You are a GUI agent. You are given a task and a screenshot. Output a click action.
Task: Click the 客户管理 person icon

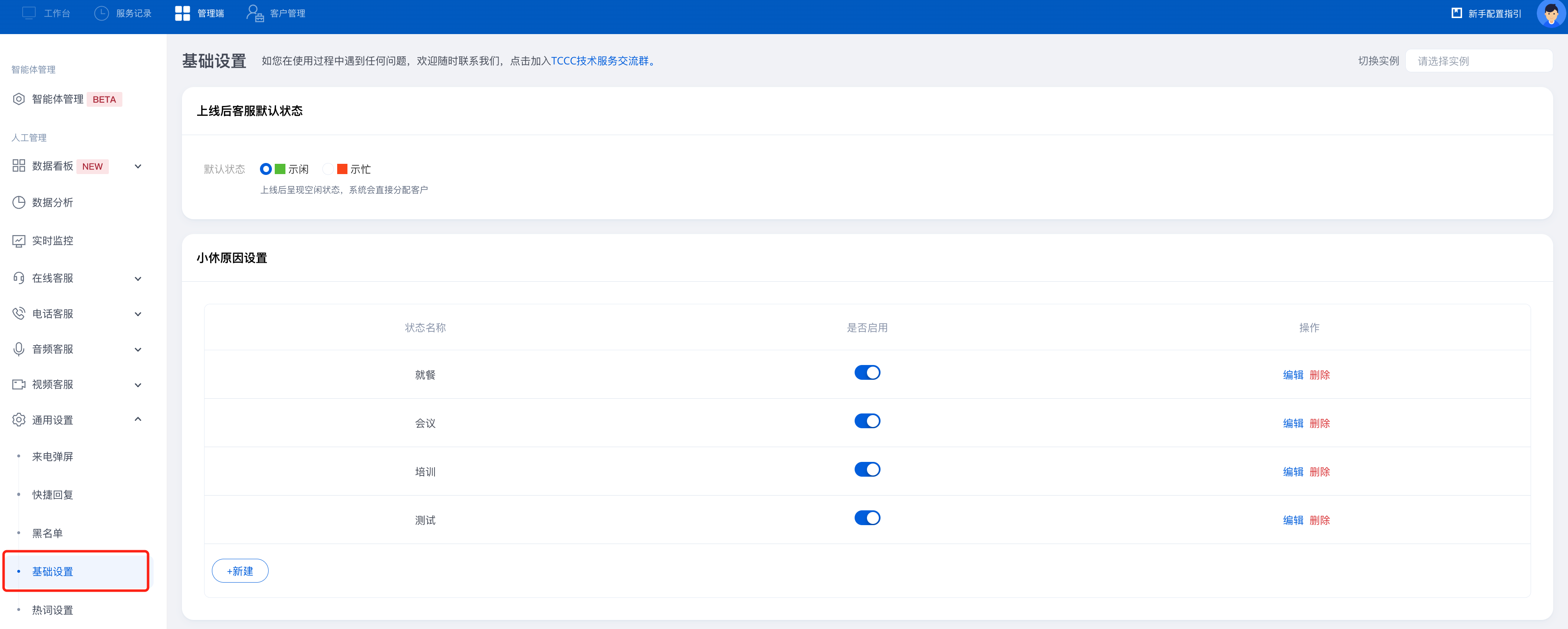click(255, 13)
